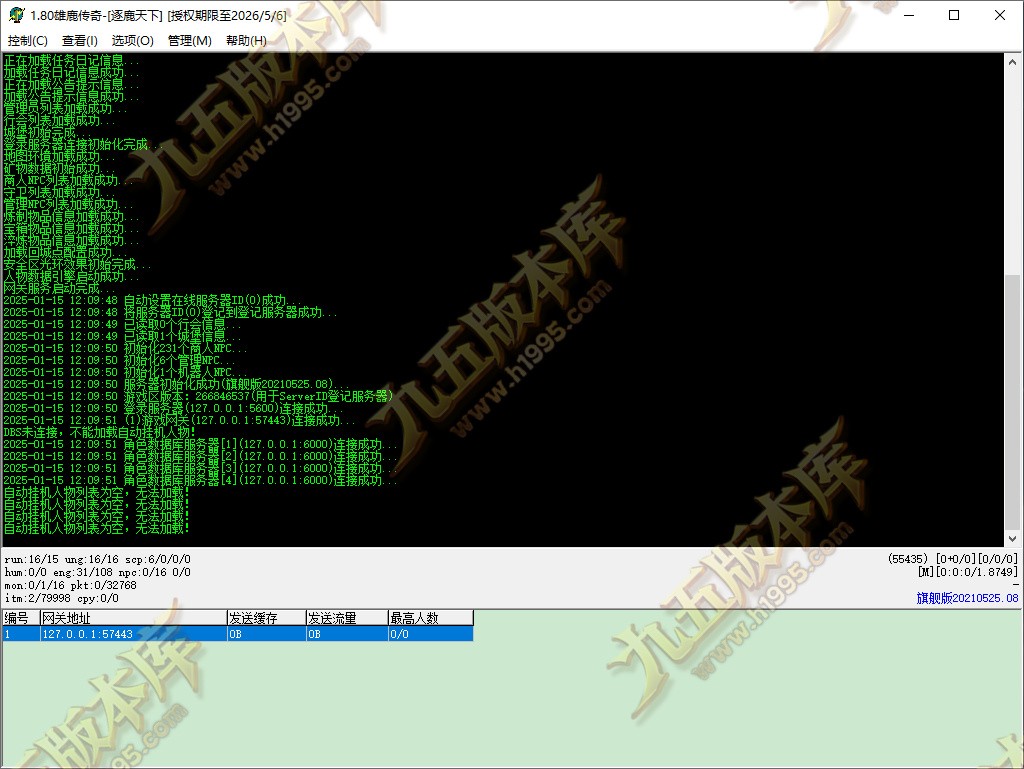
Task: Click the application icon in title bar
Action: point(17,15)
